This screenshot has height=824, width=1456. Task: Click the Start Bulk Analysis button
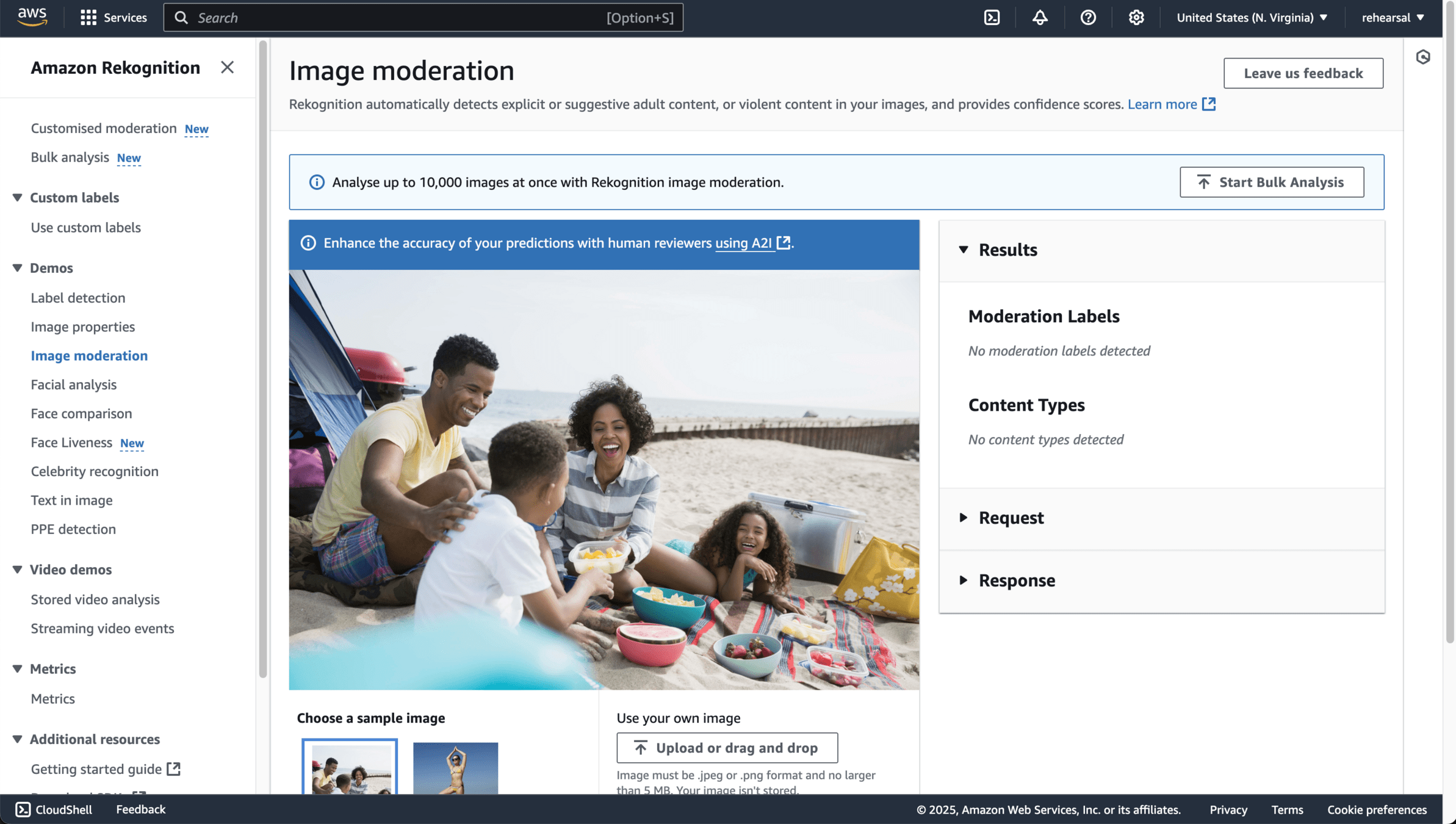pos(1271,183)
